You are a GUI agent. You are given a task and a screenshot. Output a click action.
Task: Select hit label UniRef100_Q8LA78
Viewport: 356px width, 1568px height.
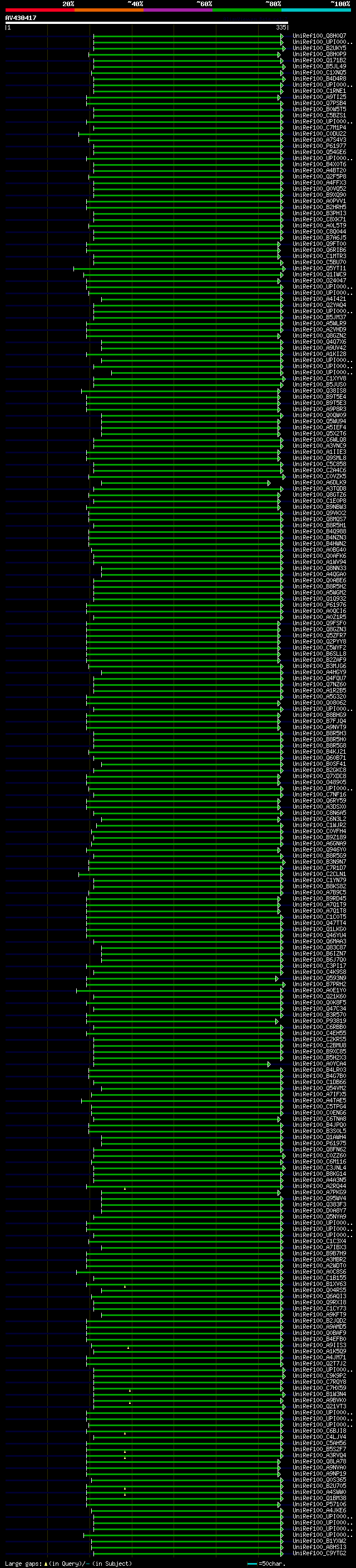pyautogui.click(x=319, y=1461)
